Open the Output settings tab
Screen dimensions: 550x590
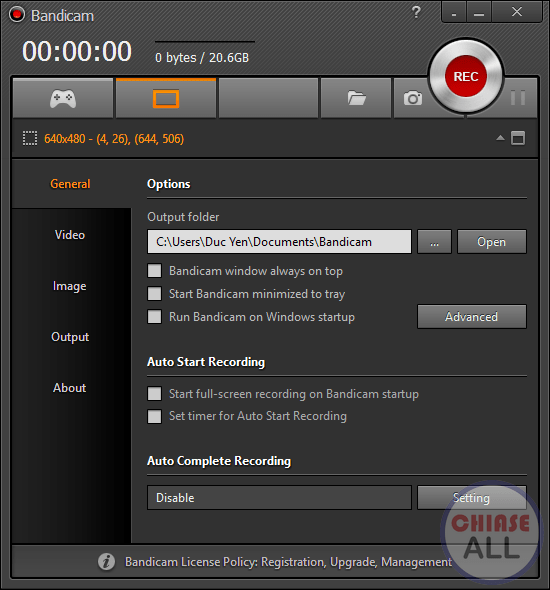pyautogui.click(x=70, y=337)
